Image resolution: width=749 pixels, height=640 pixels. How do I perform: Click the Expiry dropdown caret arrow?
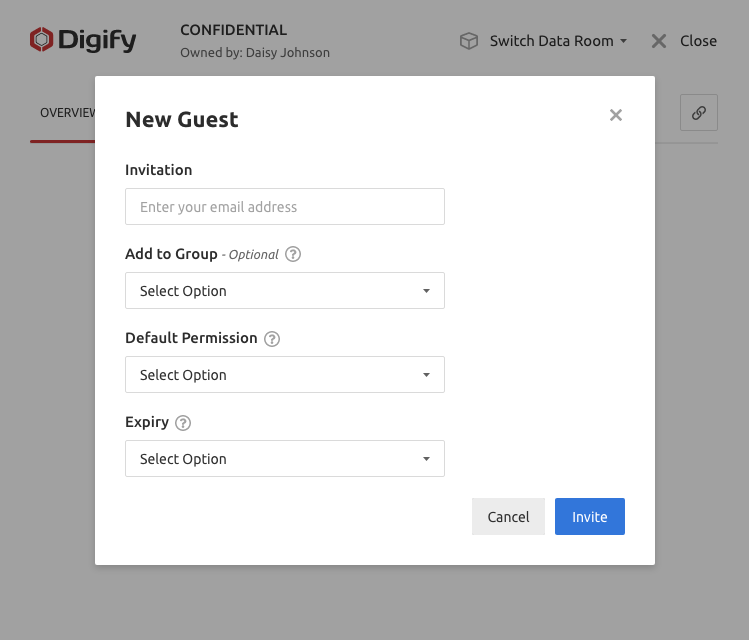[x=426, y=459]
